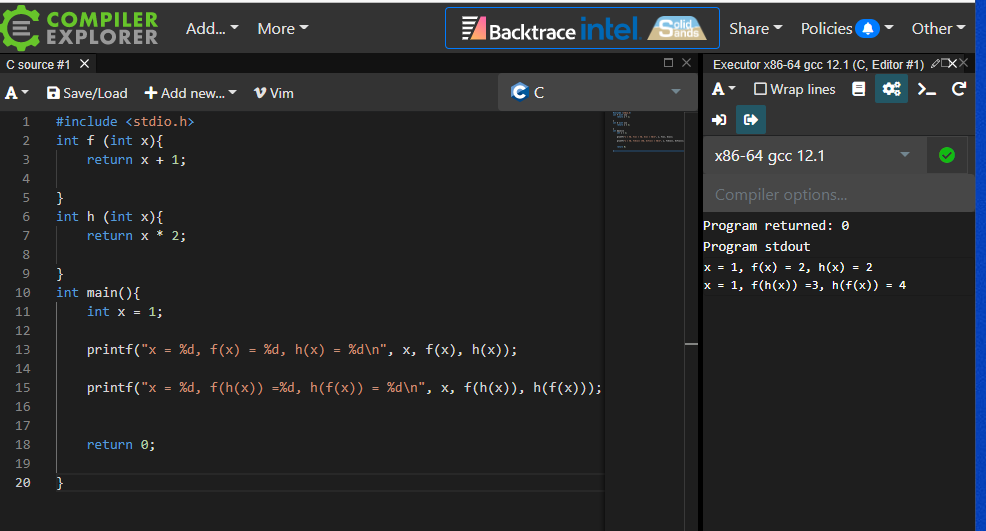Open the Other menu
Viewport: 986px width, 531px height.
point(938,28)
